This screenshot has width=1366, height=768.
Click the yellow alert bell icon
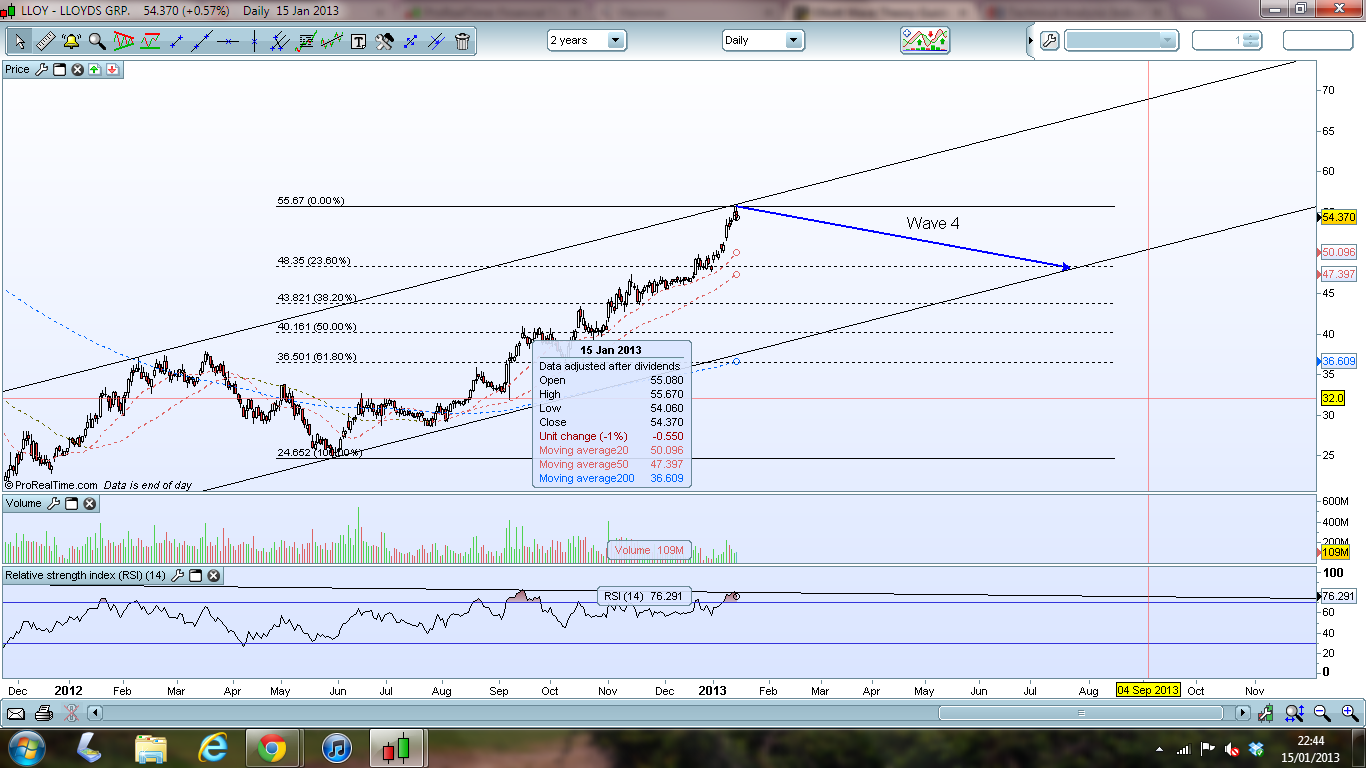point(71,41)
